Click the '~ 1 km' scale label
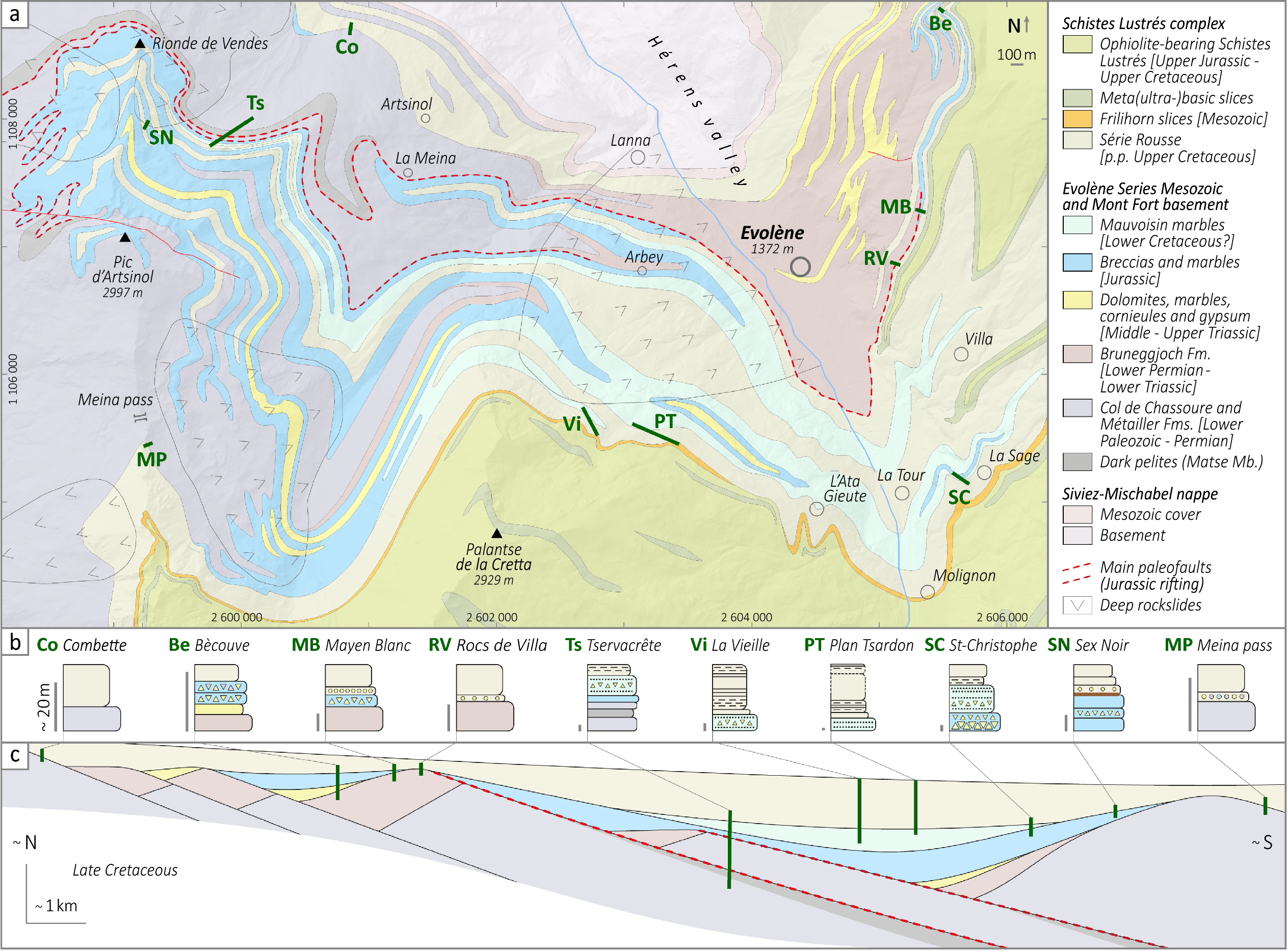Image resolution: width=1288 pixels, height=951 pixels. coord(57,906)
